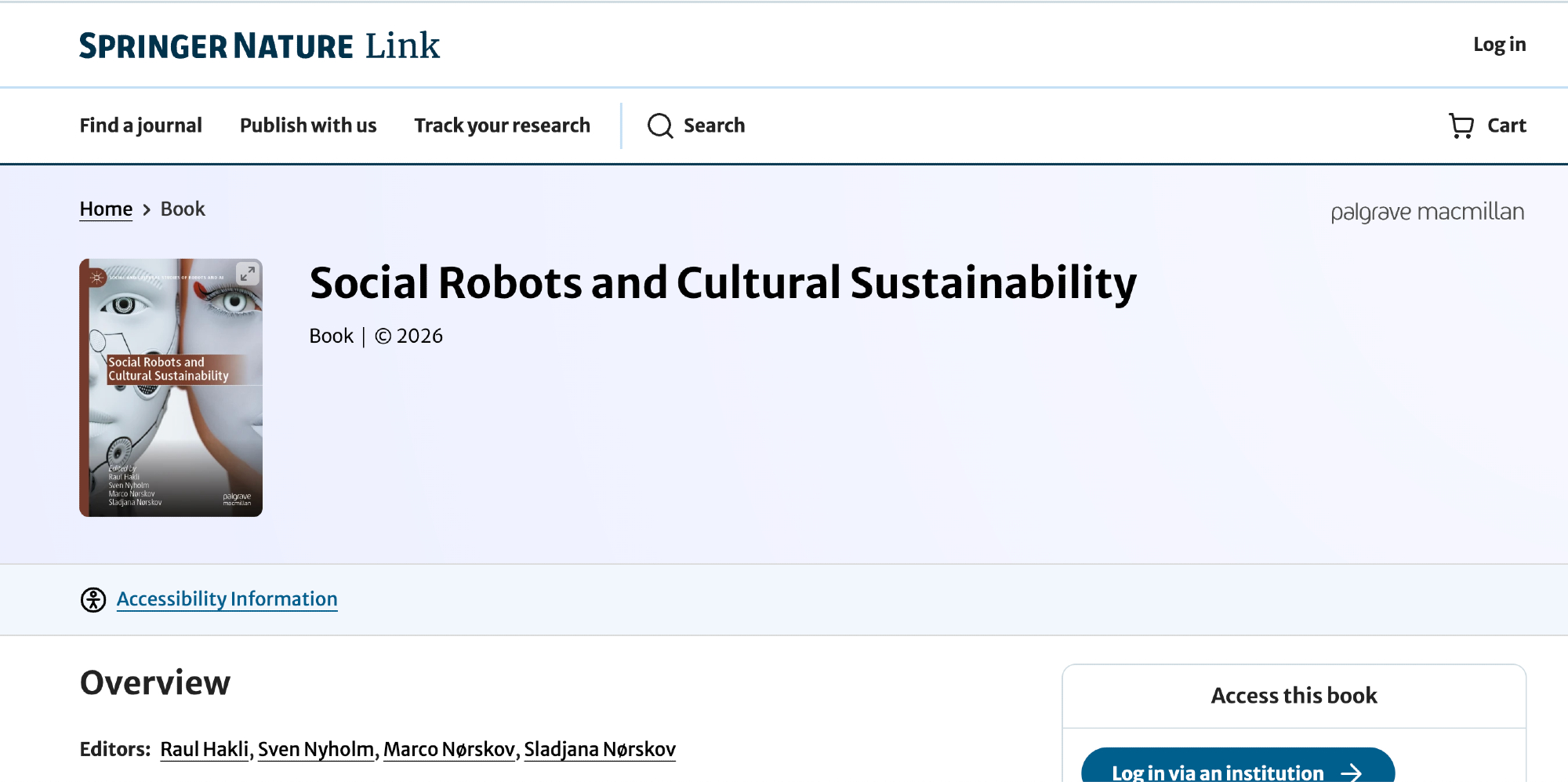Click the breadcrumb chevron separator
This screenshot has width=1568, height=782.
(147, 210)
